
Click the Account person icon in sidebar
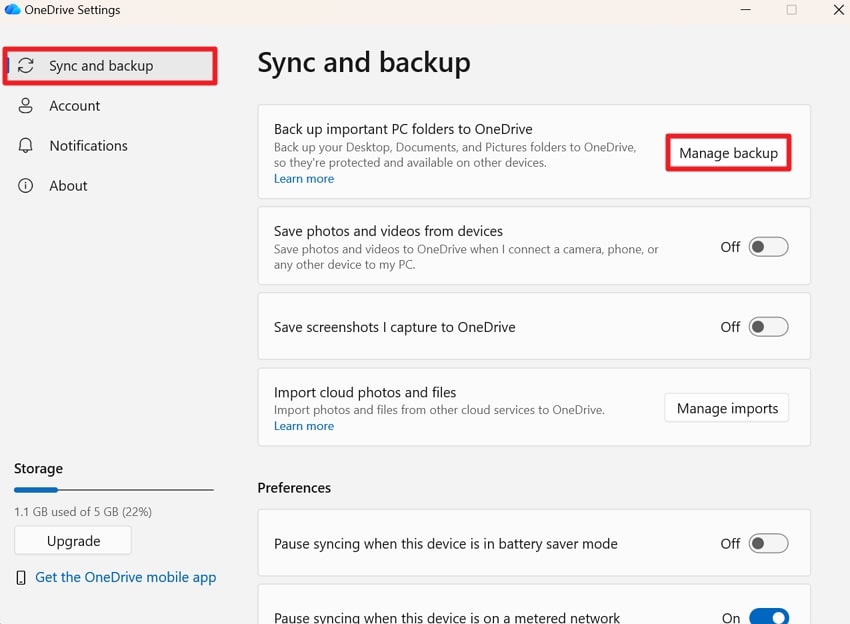(x=25, y=105)
